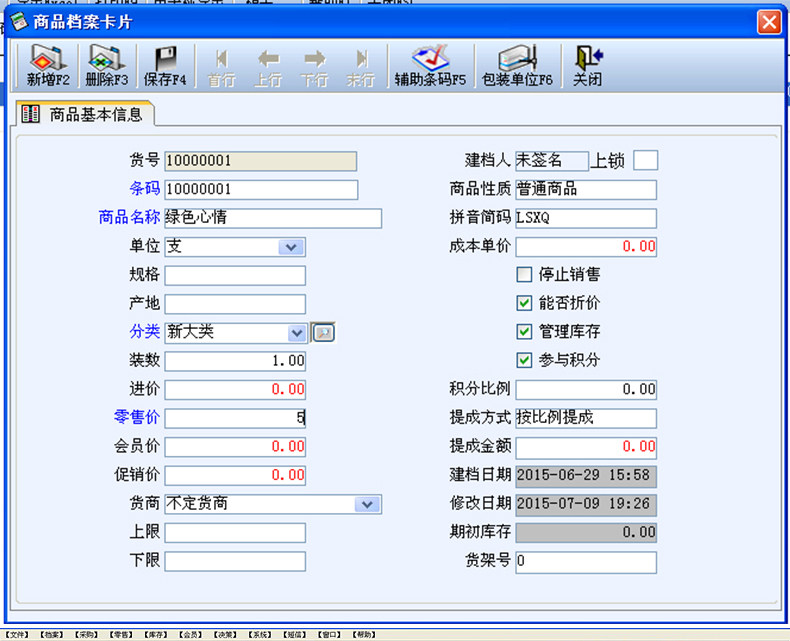Screen dimensions: 790x641
Task: Expand the 单位 dropdown
Action: coord(291,247)
